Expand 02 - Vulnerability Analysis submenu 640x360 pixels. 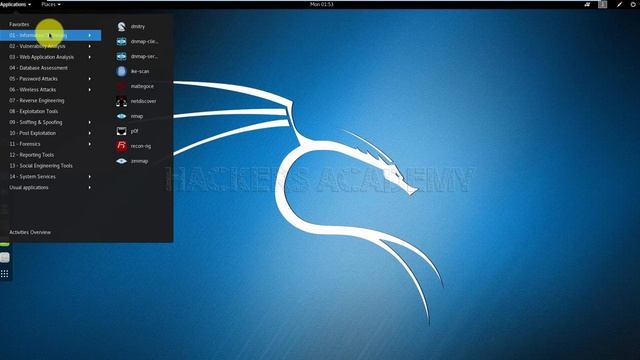pyautogui.click(x=51, y=47)
